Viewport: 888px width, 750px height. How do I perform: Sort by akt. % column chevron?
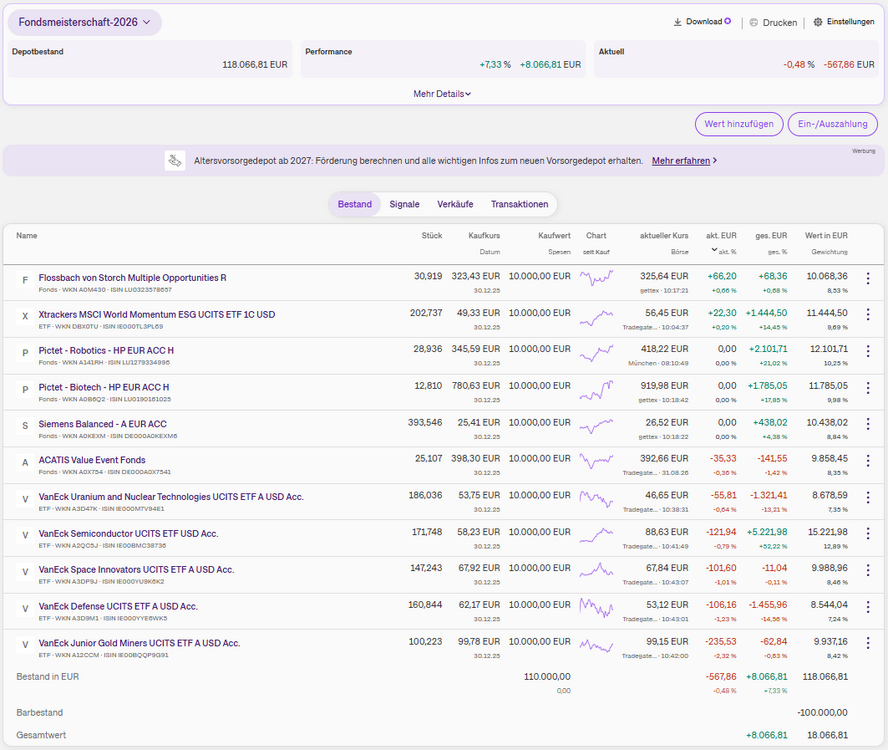point(715,250)
